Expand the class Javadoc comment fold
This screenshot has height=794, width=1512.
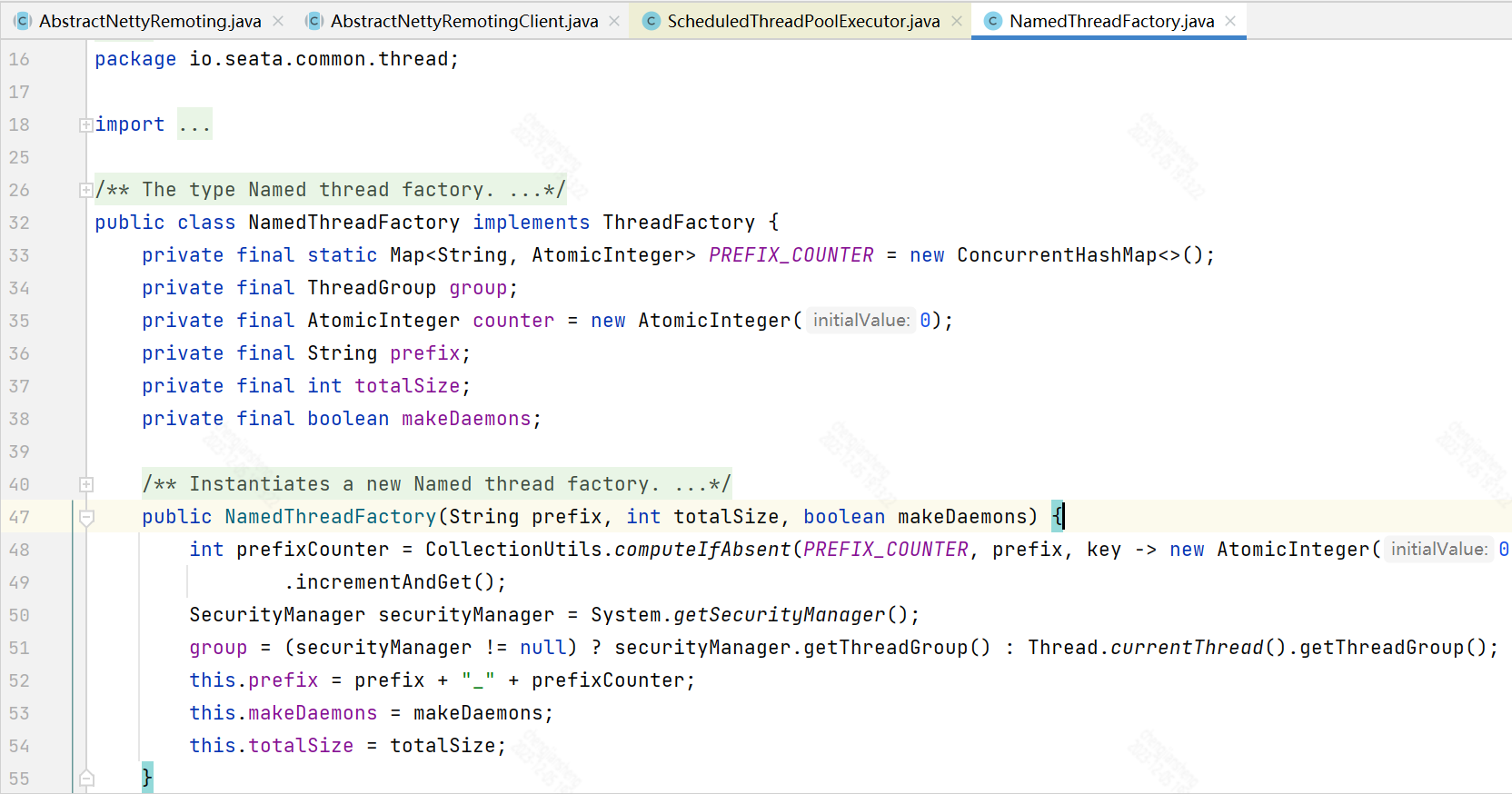pos(85,190)
